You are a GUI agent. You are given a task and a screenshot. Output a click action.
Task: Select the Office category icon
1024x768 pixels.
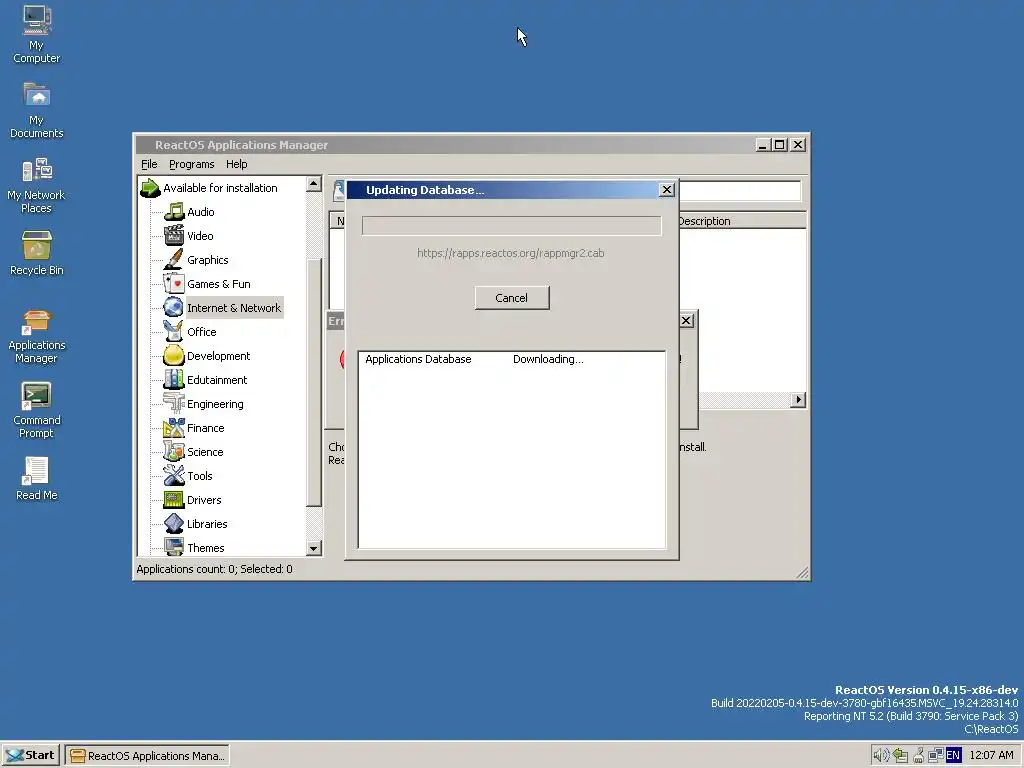[174, 332]
